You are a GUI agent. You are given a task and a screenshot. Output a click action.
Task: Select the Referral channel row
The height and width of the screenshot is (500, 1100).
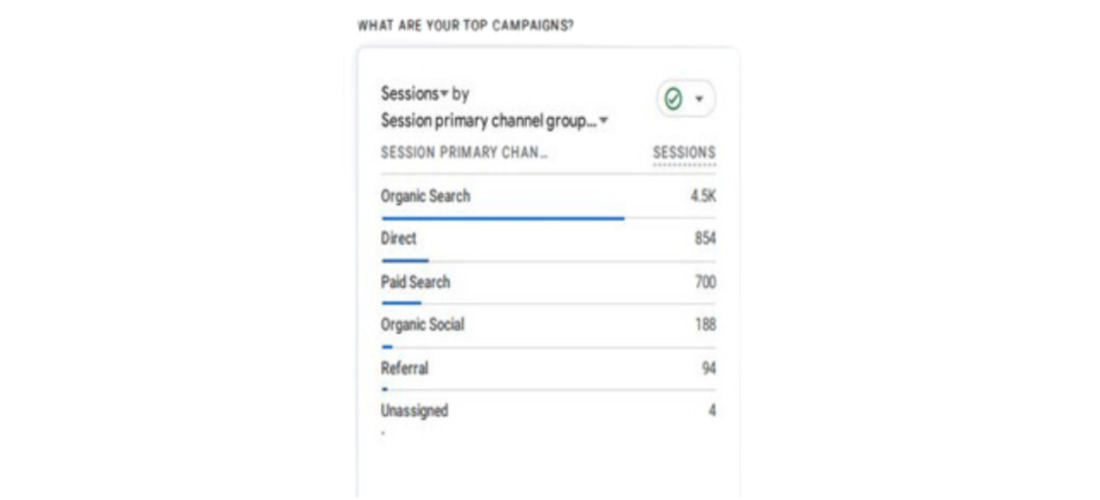tap(549, 369)
